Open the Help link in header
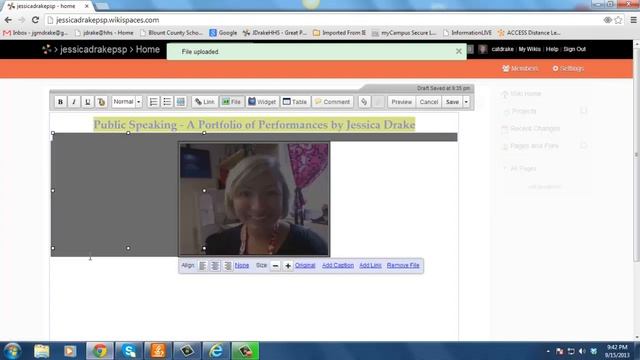Image resolution: width=640 pixels, height=360 pixels. [x=552, y=49]
